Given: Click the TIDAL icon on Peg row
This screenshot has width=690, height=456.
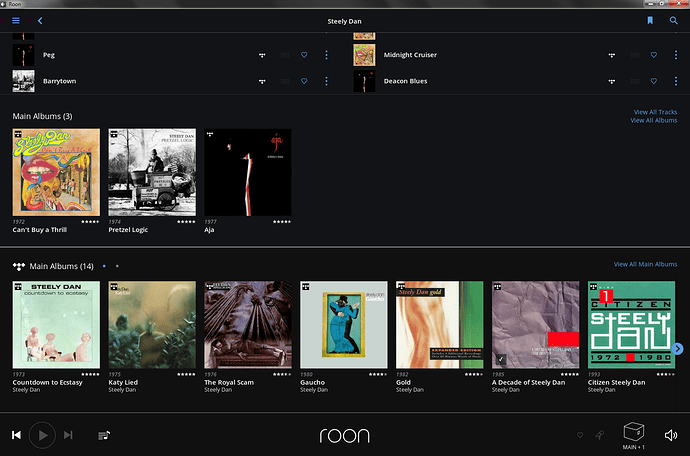Looking at the screenshot, I should point(262,55).
